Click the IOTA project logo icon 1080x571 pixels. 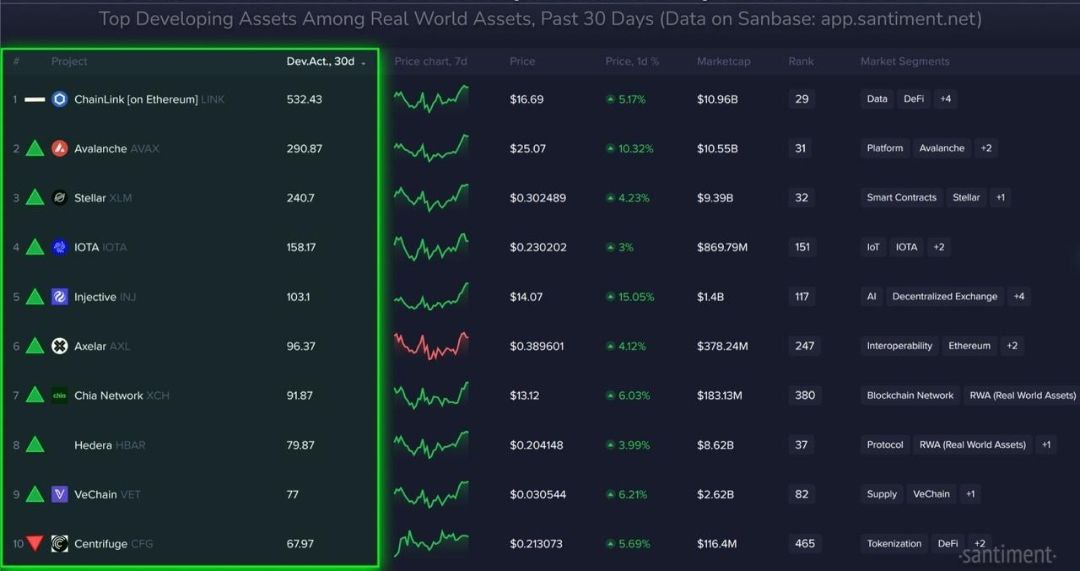coord(60,247)
